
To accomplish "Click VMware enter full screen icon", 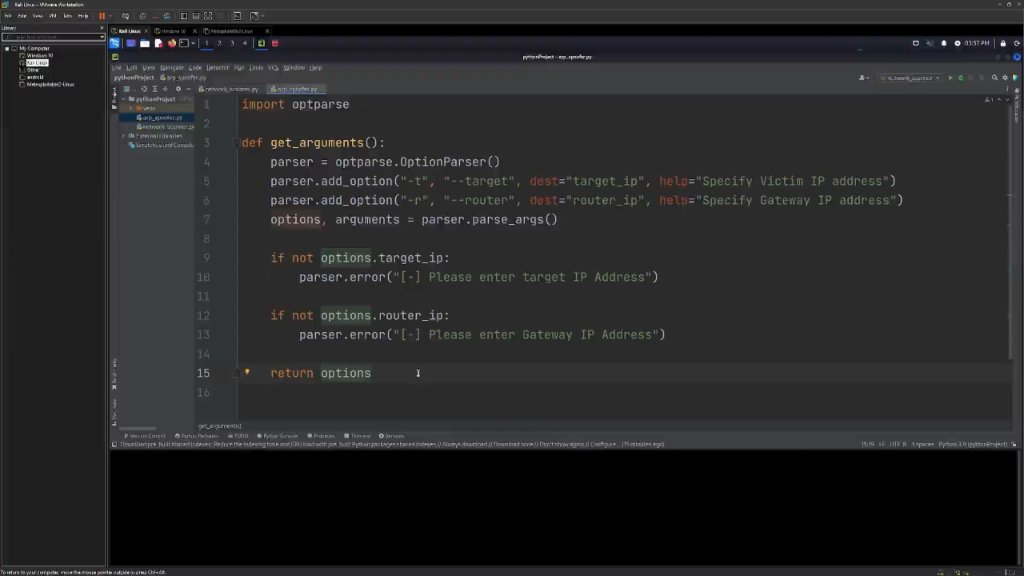I will (208, 16).
